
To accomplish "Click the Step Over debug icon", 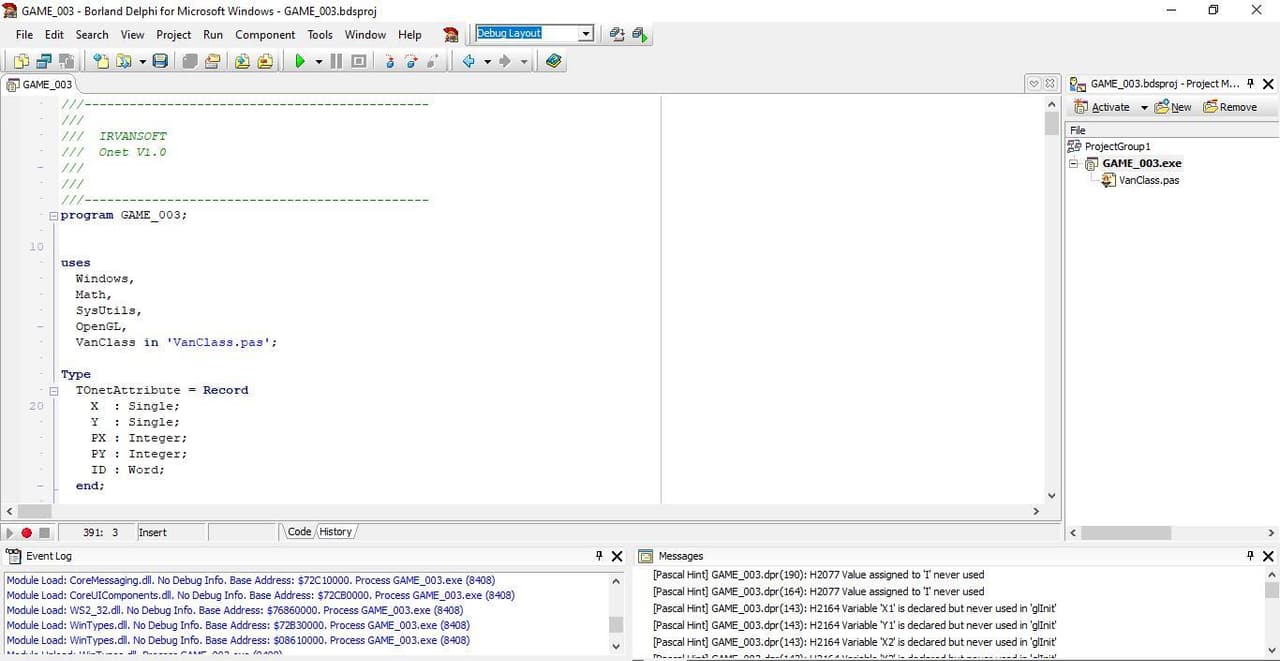I will click(411, 61).
